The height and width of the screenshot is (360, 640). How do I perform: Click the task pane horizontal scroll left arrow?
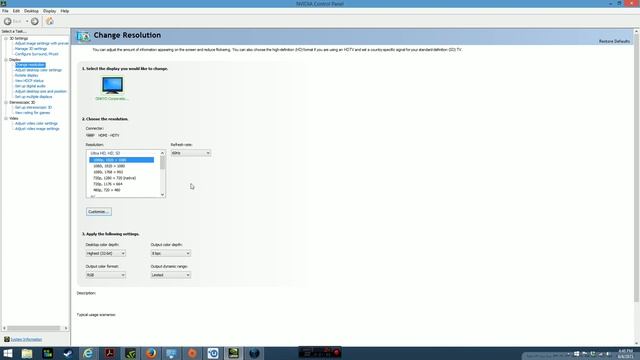click(x=4, y=328)
